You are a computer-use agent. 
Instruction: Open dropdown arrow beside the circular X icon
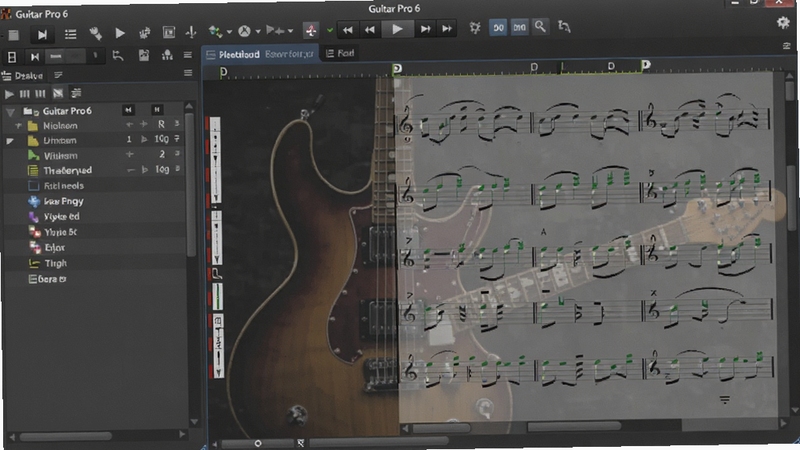[258, 32]
